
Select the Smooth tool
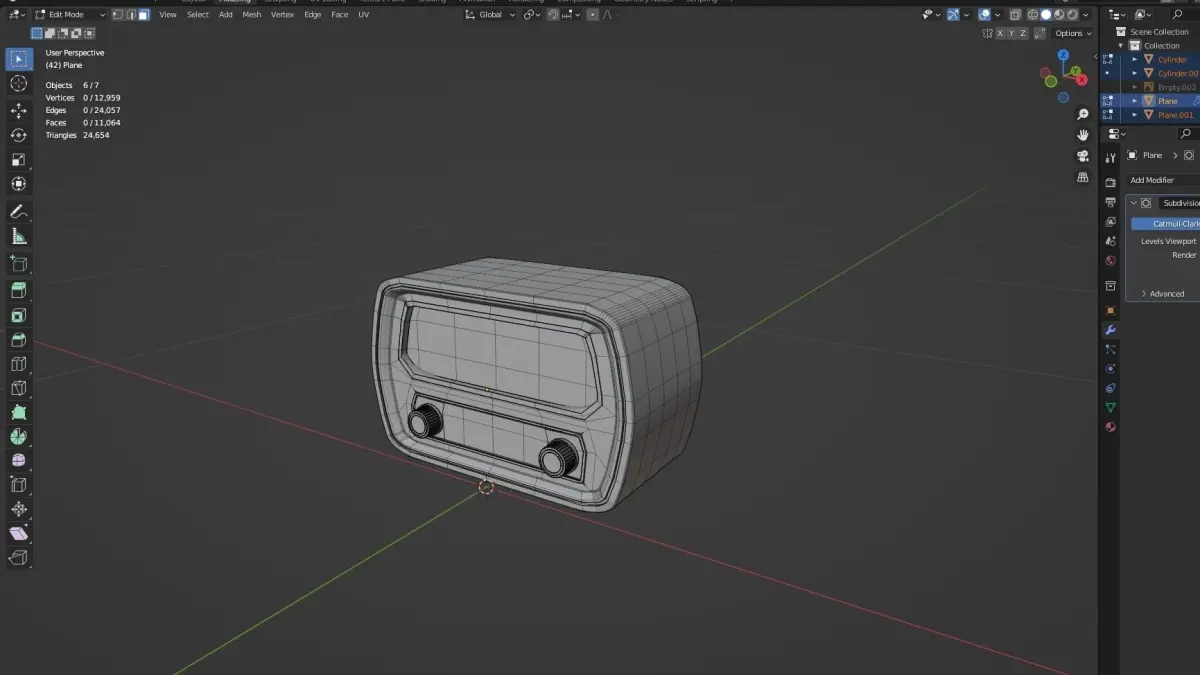pyautogui.click(x=18, y=461)
